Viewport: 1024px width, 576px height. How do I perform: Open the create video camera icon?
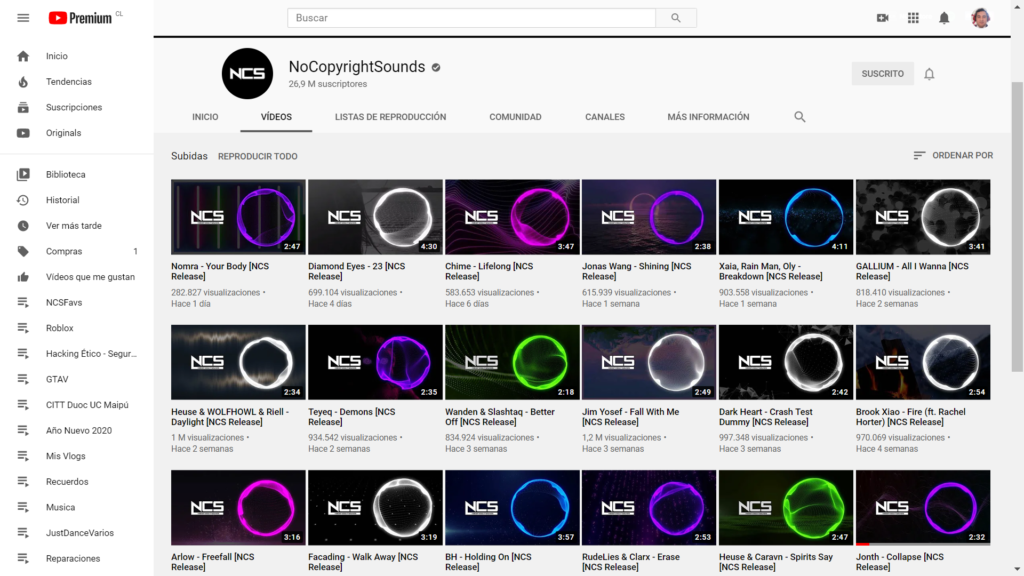click(882, 18)
